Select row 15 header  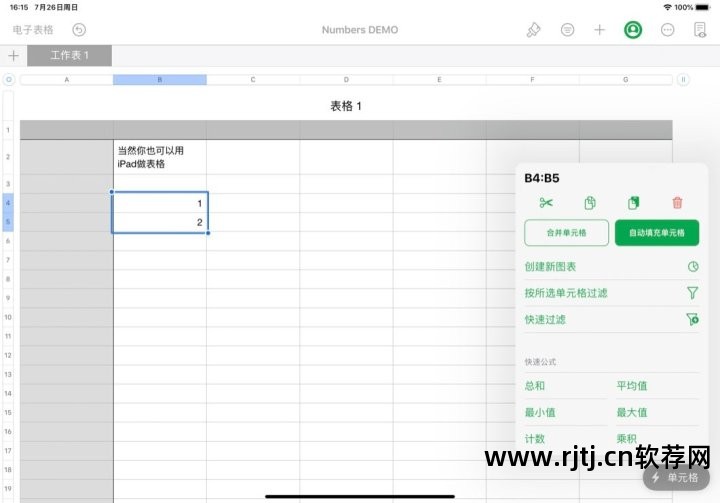[8, 413]
